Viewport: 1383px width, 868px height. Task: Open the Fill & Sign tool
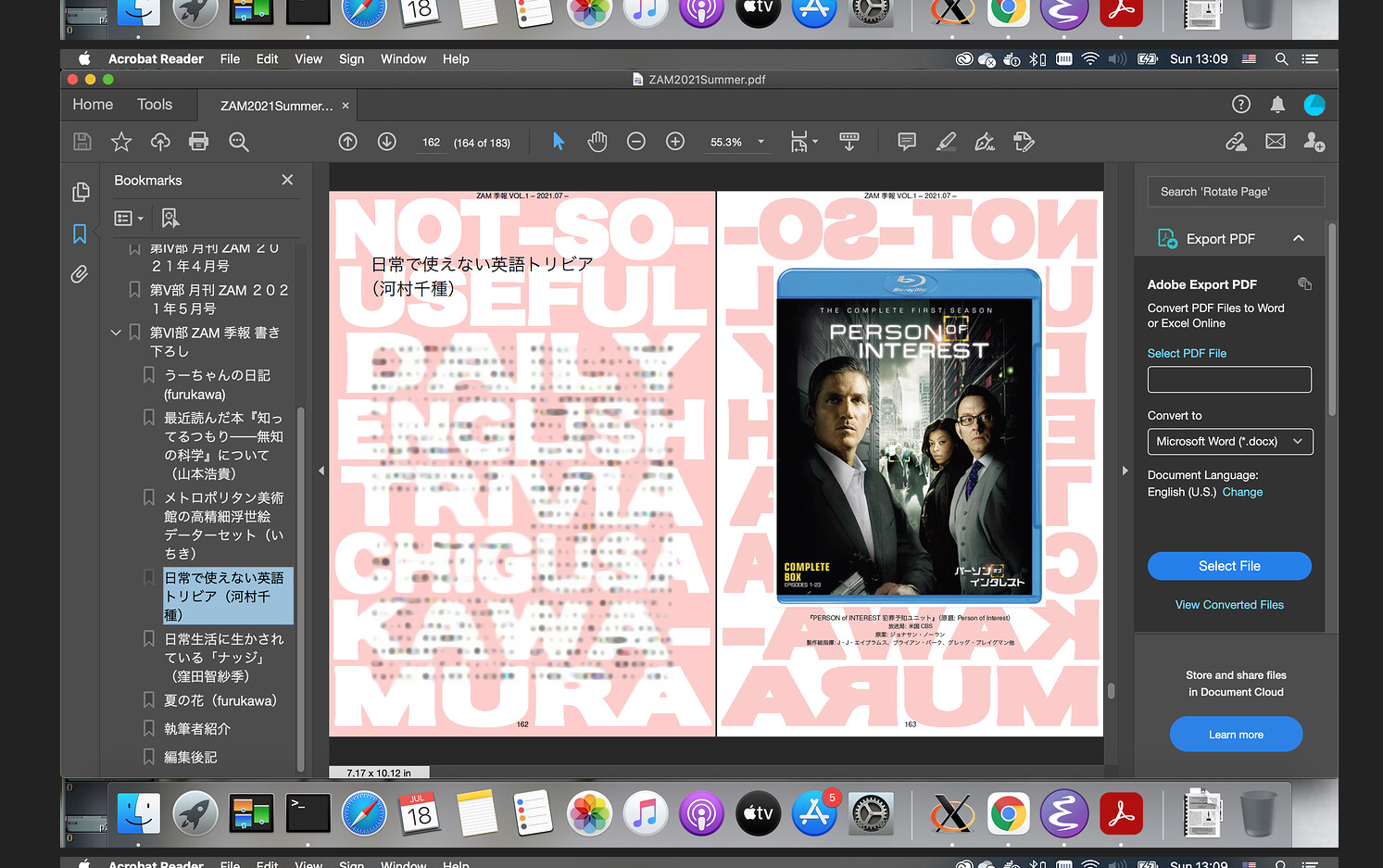pos(985,142)
